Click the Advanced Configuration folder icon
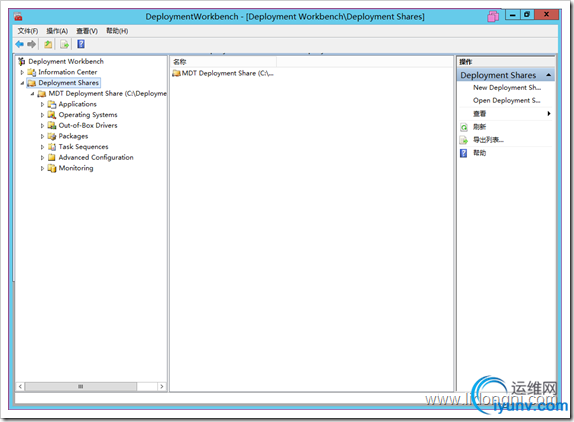 tap(52, 157)
